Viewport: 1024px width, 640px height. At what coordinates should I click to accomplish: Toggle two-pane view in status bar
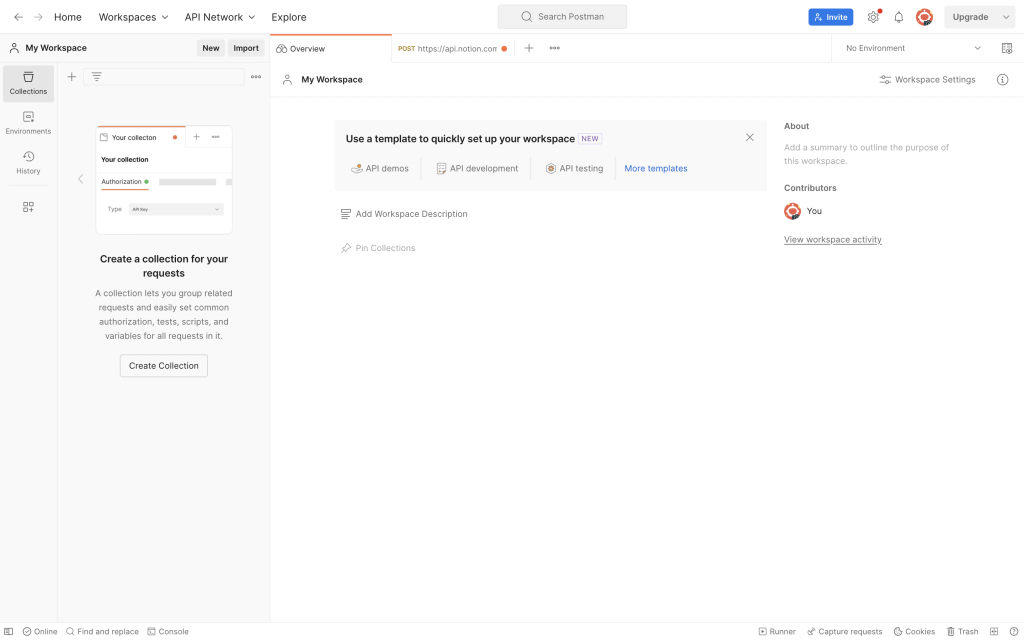coord(994,632)
